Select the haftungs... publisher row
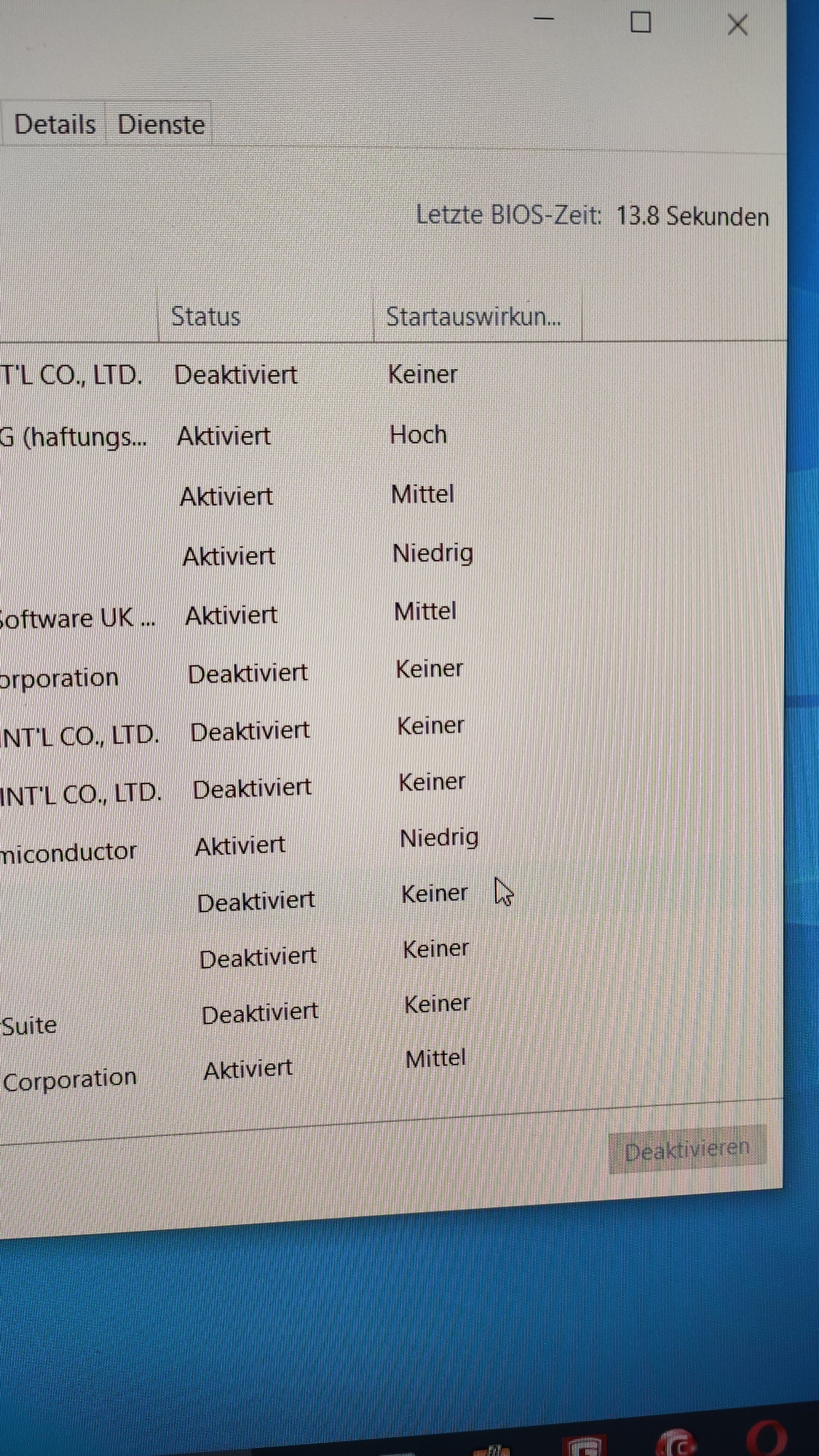Viewport: 819px width, 1456px height. pyautogui.click(x=74, y=437)
